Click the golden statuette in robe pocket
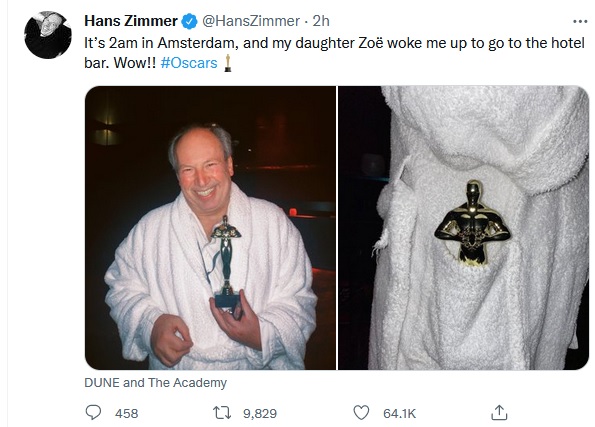 point(473,222)
